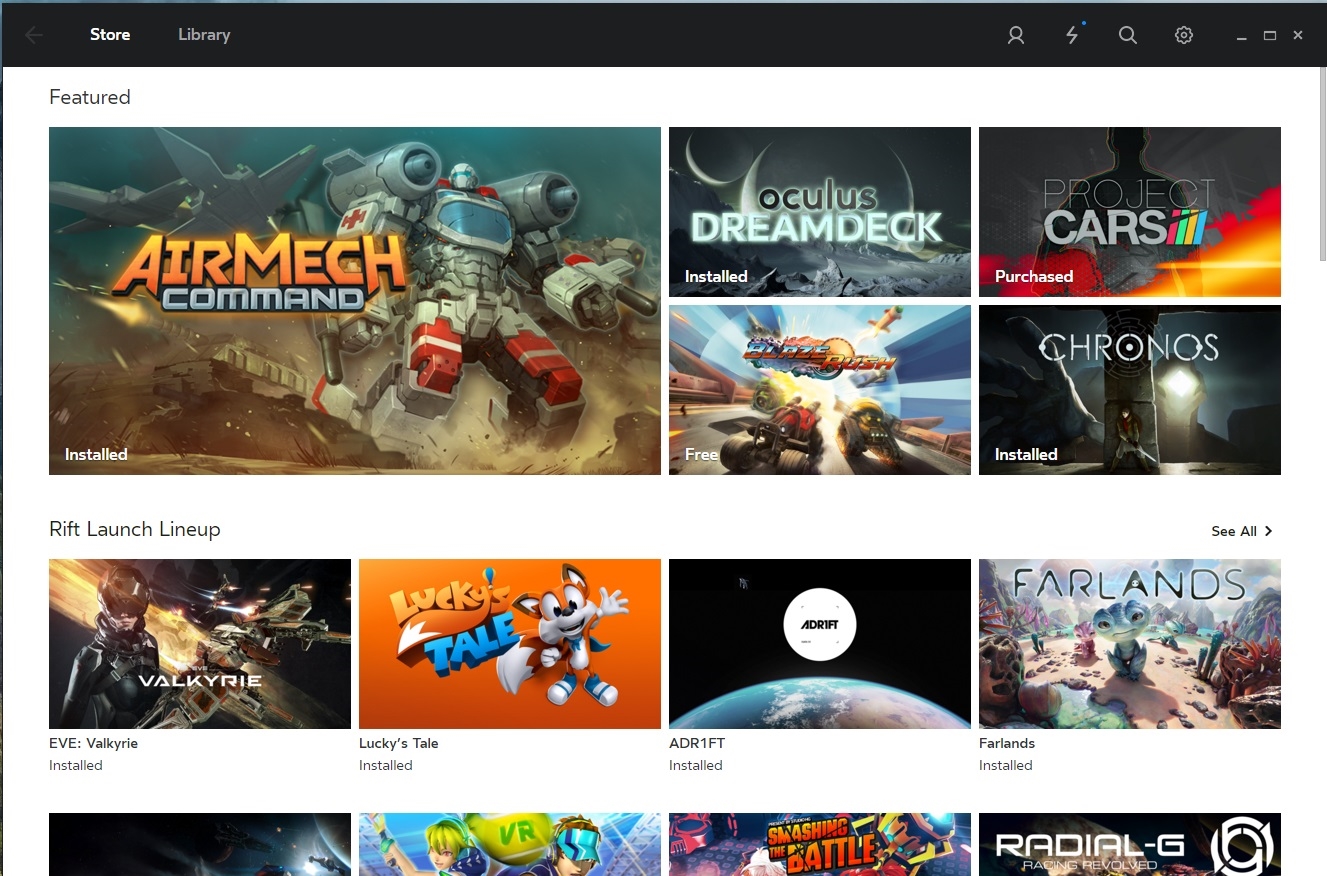Open Project Cars featured tile
1327x876 pixels.
1130,212
